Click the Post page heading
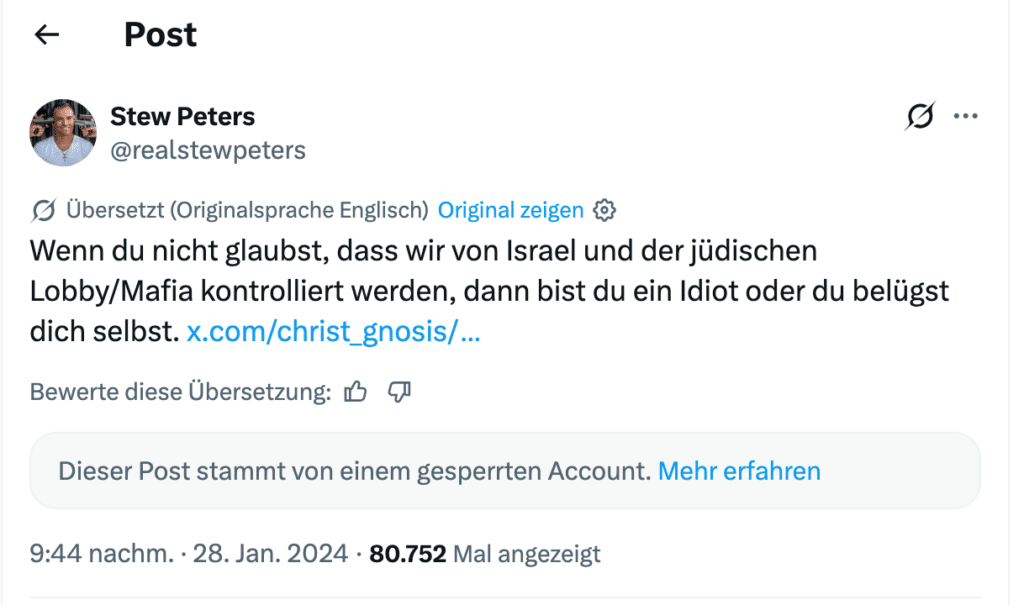Image resolution: width=1024 pixels, height=605 pixels. pos(160,35)
